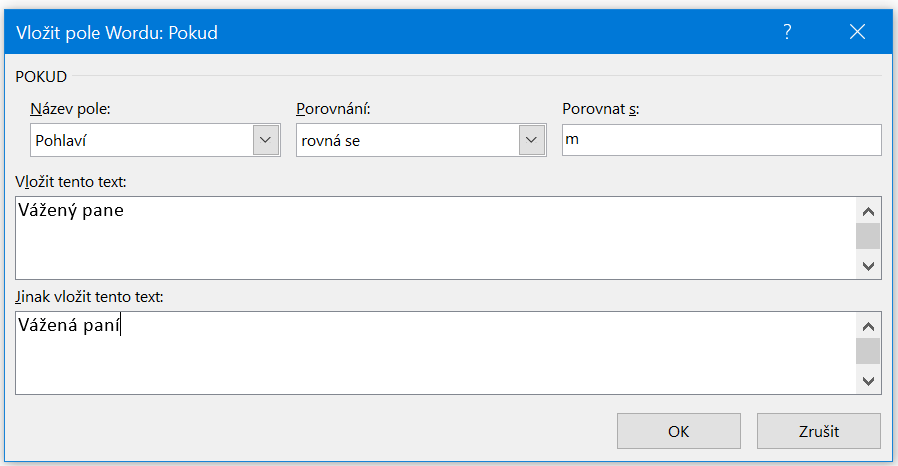Image resolution: width=898 pixels, height=466 pixels.
Task: Click the 'Jinak vložit tento text:' label
Action: (89, 297)
